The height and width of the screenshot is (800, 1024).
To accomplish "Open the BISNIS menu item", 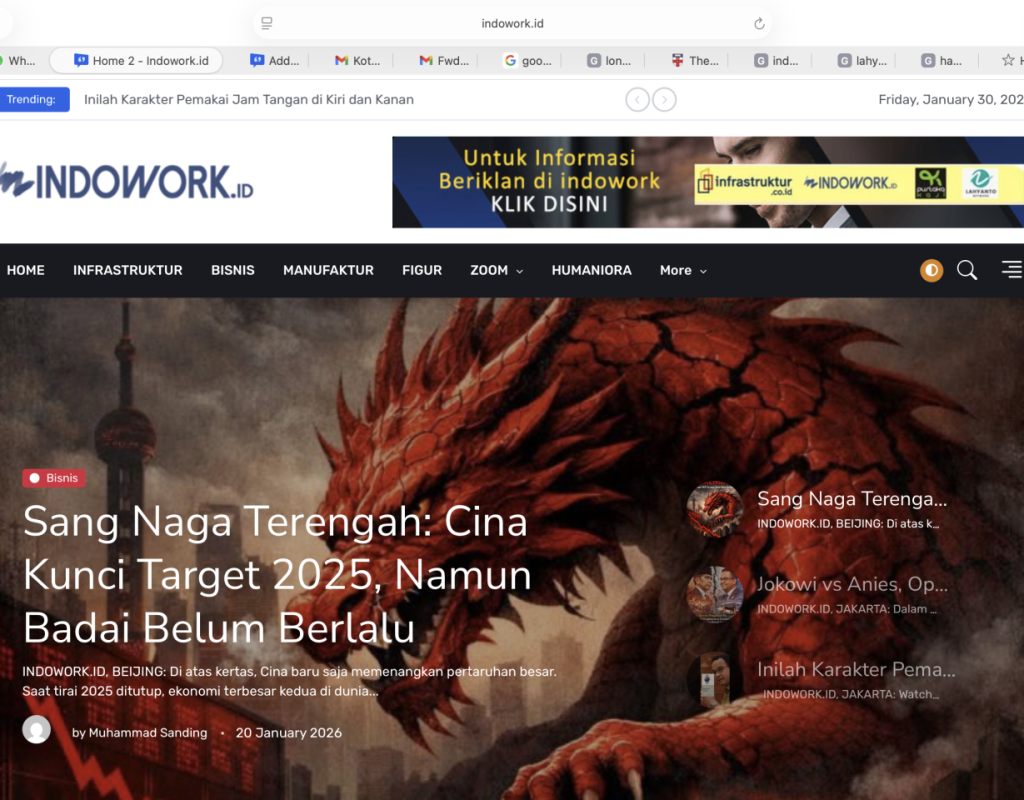I will click(232, 270).
